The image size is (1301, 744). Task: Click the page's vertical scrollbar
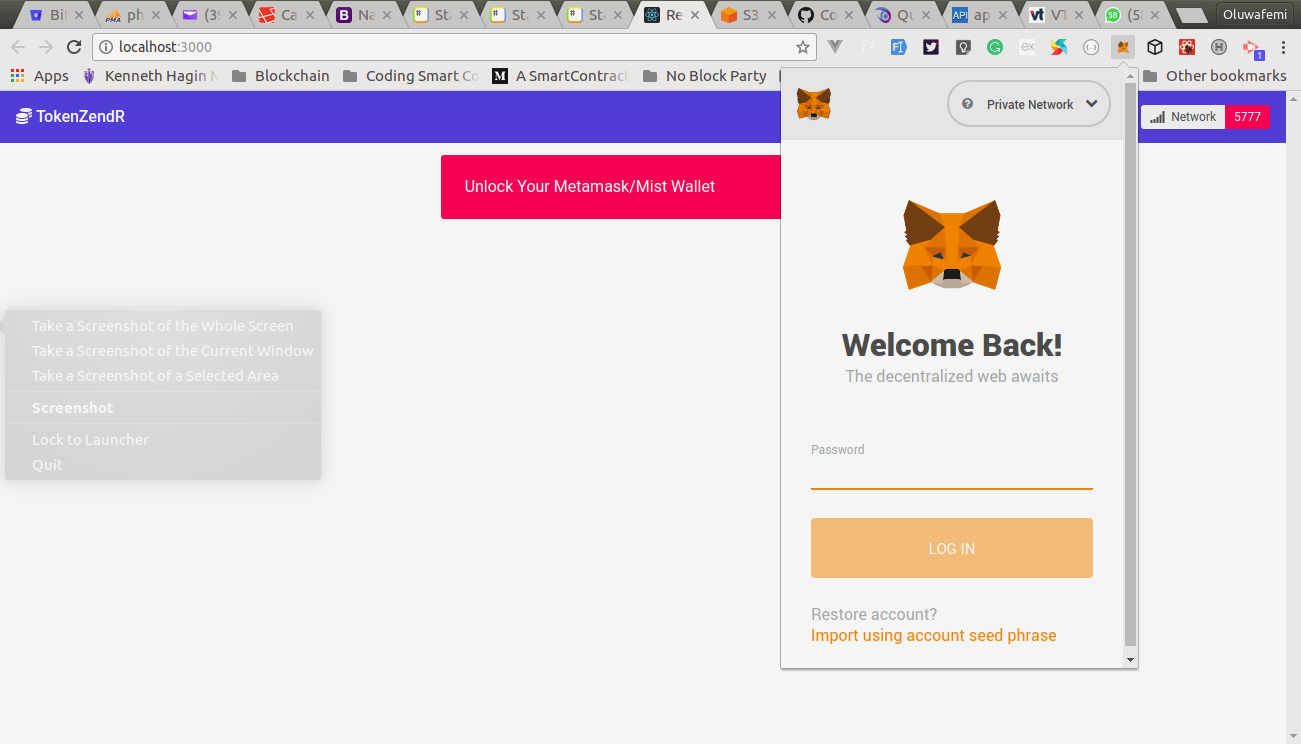tap(1292, 417)
